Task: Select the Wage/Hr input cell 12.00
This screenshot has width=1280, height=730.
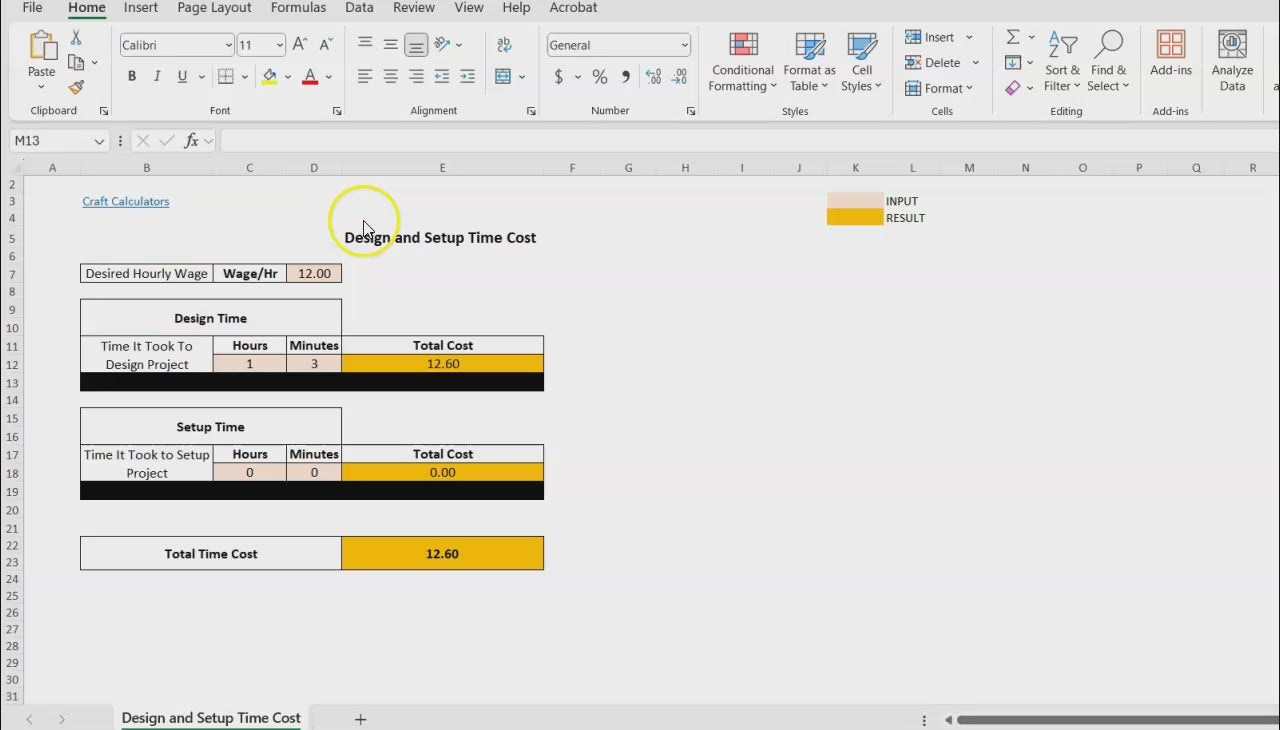Action: [314, 274]
